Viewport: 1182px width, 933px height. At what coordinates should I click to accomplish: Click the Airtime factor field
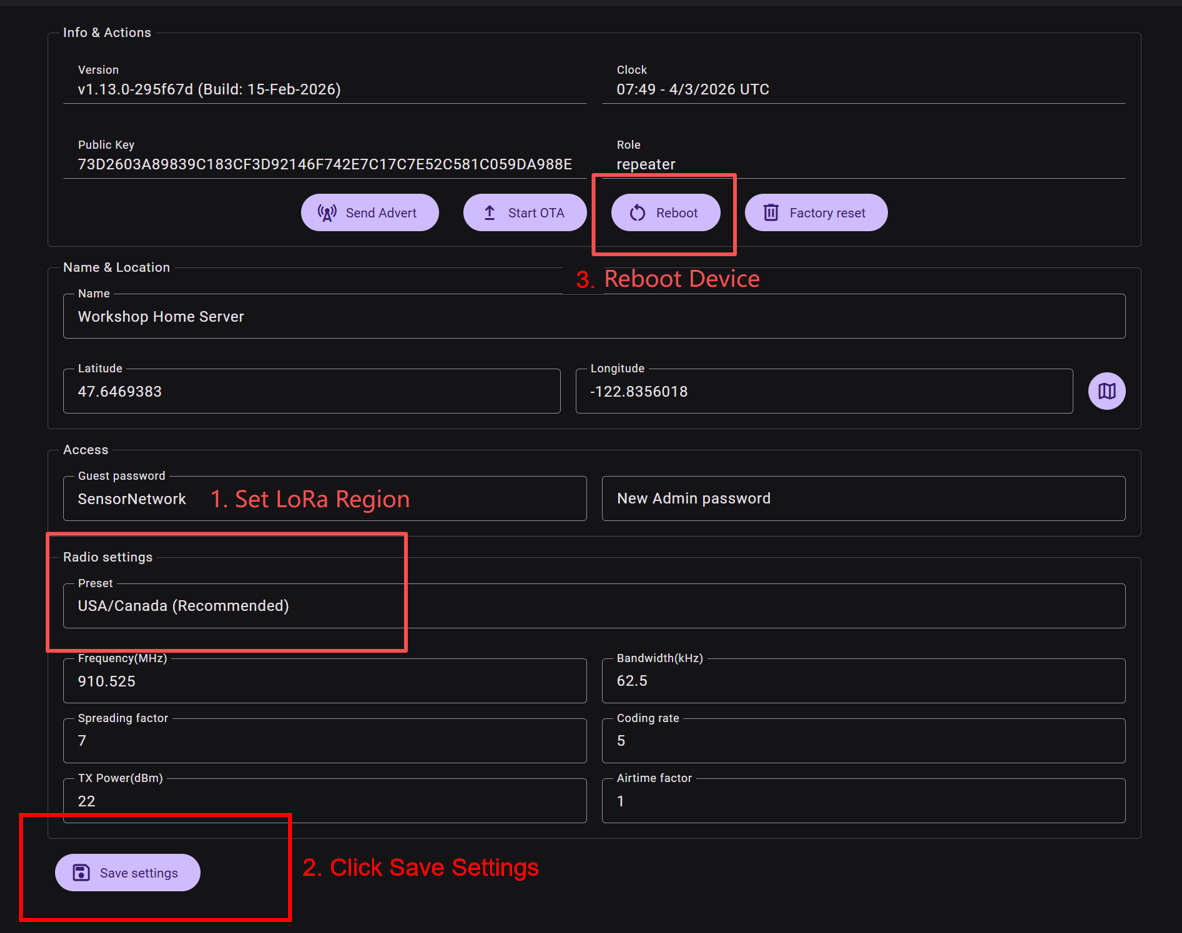pos(863,801)
